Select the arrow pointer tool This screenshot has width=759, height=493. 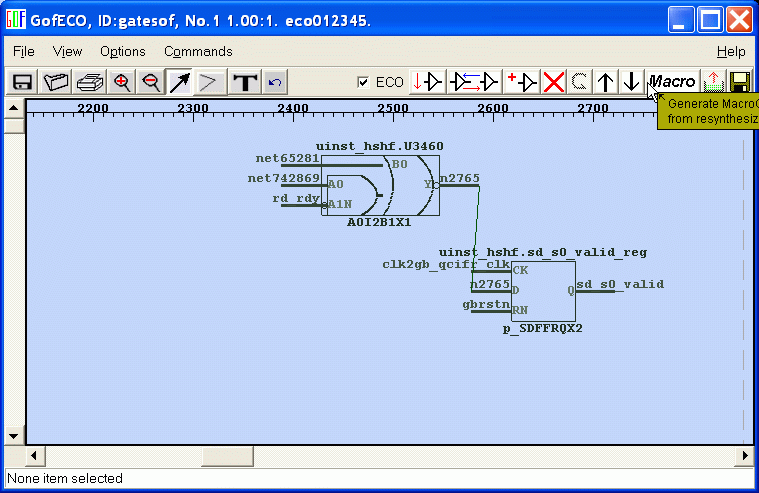[180, 82]
